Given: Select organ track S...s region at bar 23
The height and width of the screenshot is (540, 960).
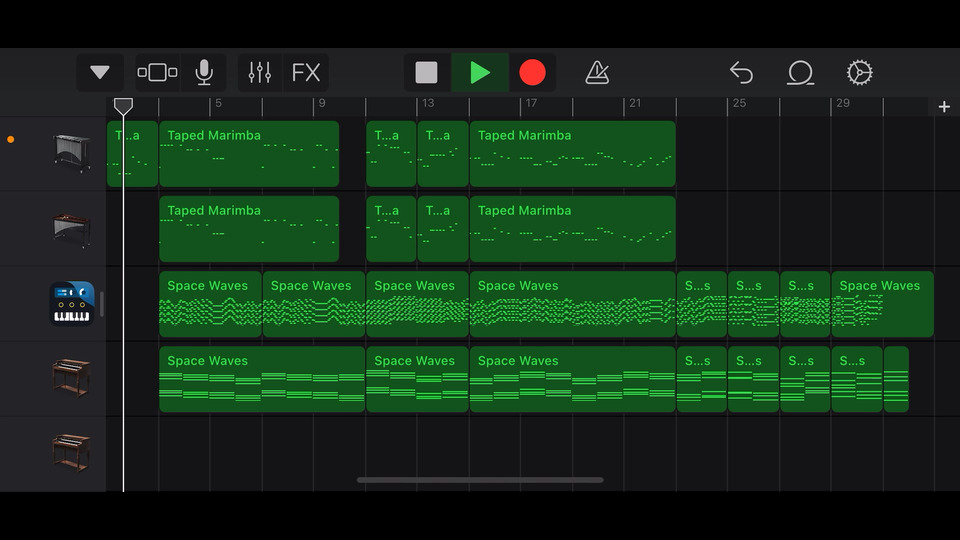Looking at the screenshot, I should pyautogui.click(x=702, y=380).
